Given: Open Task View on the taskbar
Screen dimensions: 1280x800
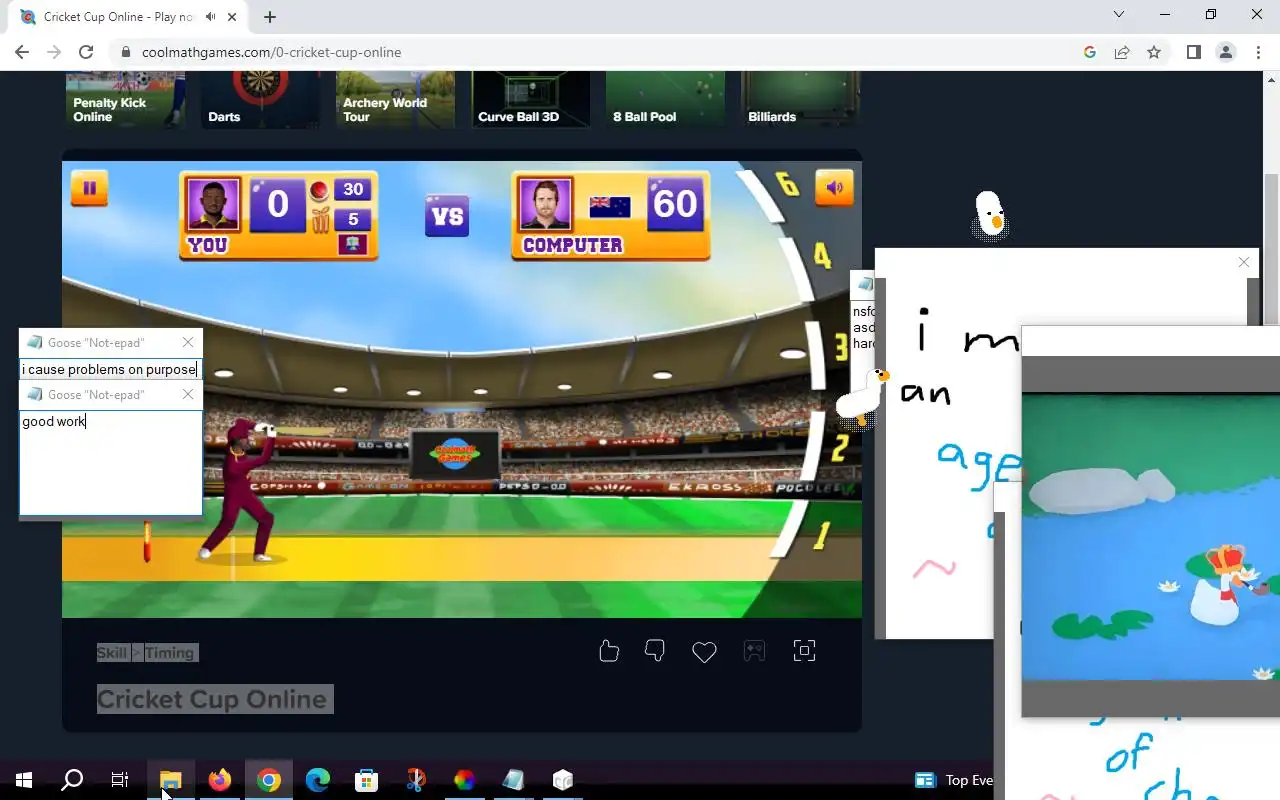Looking at the screenshot, I should pyautogui.click(x=120, y=780).
